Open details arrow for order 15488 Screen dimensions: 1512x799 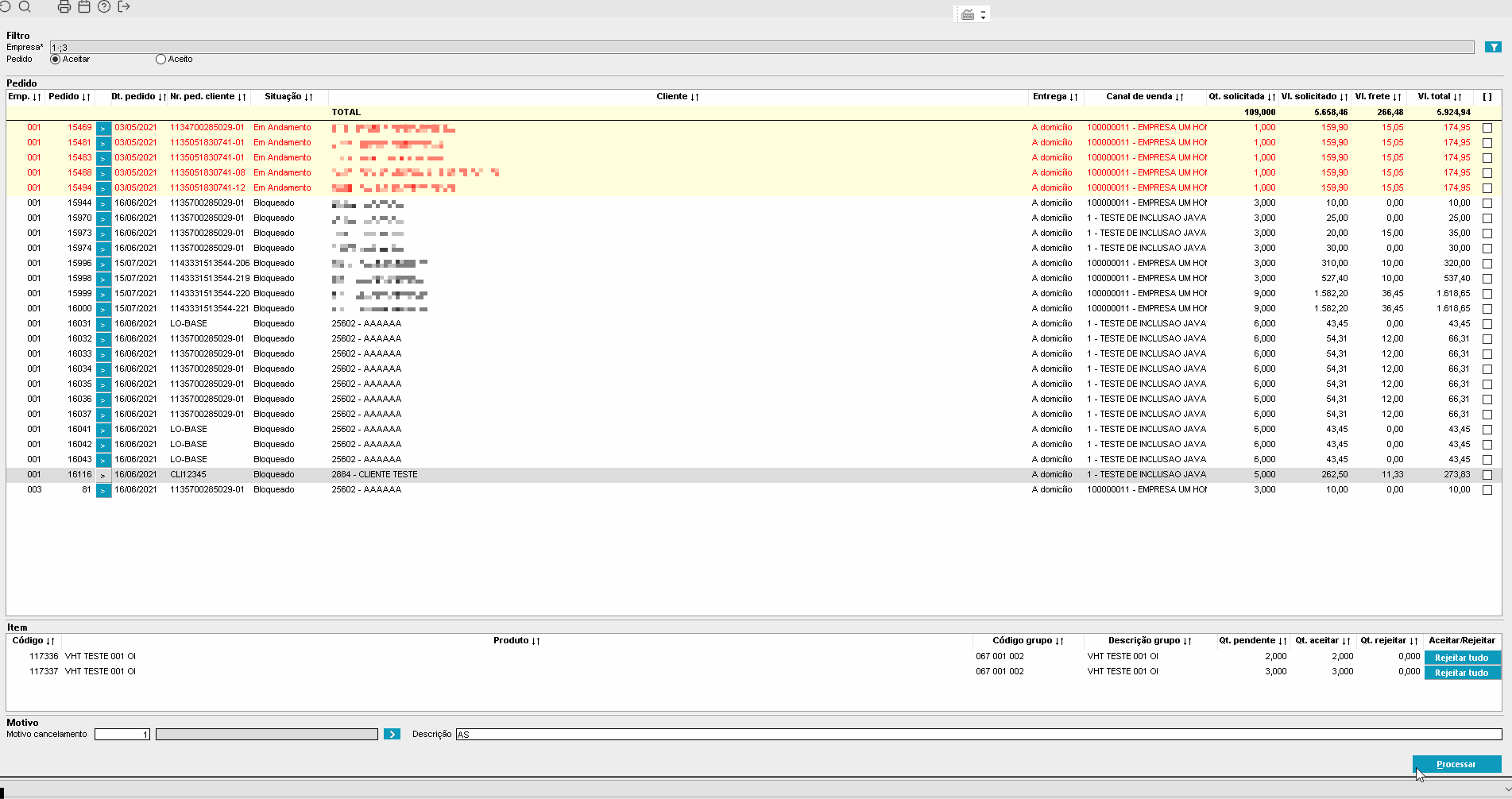(103, 173)
